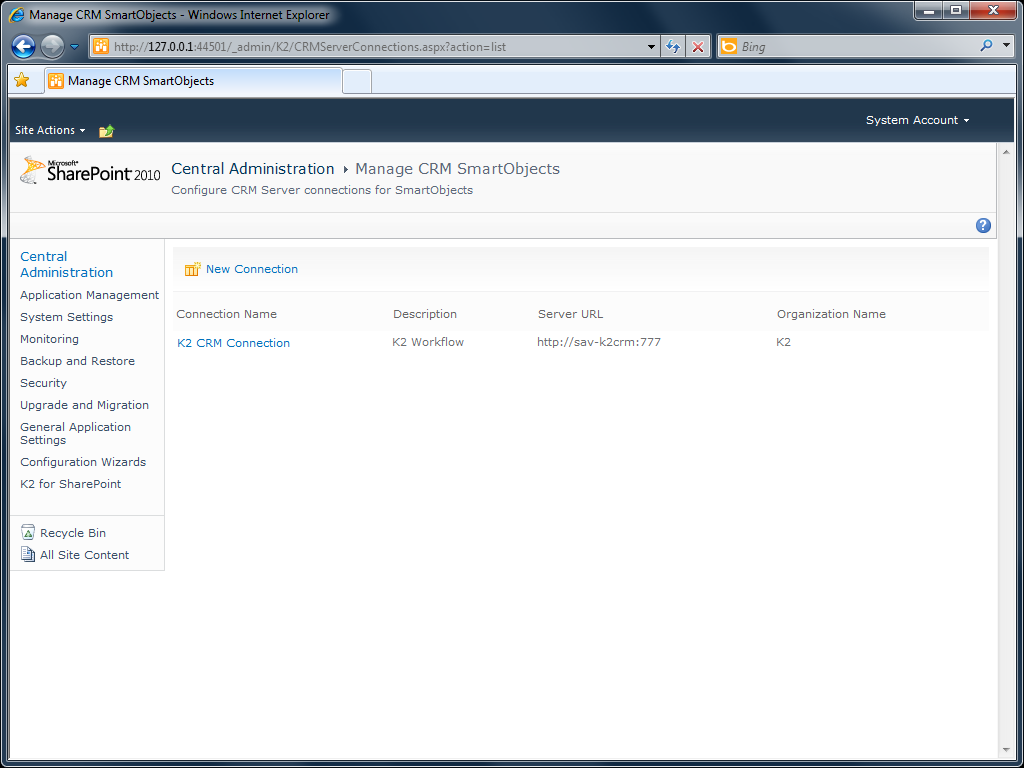Click the address bar URL field
This screenshot has width=1024, height=768.
374,46
